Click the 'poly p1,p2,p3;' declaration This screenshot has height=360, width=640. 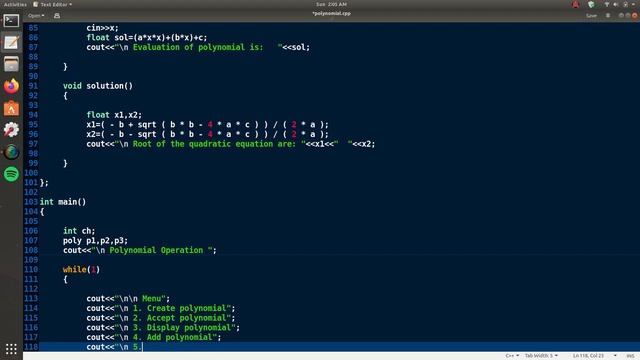pos(95,240)
